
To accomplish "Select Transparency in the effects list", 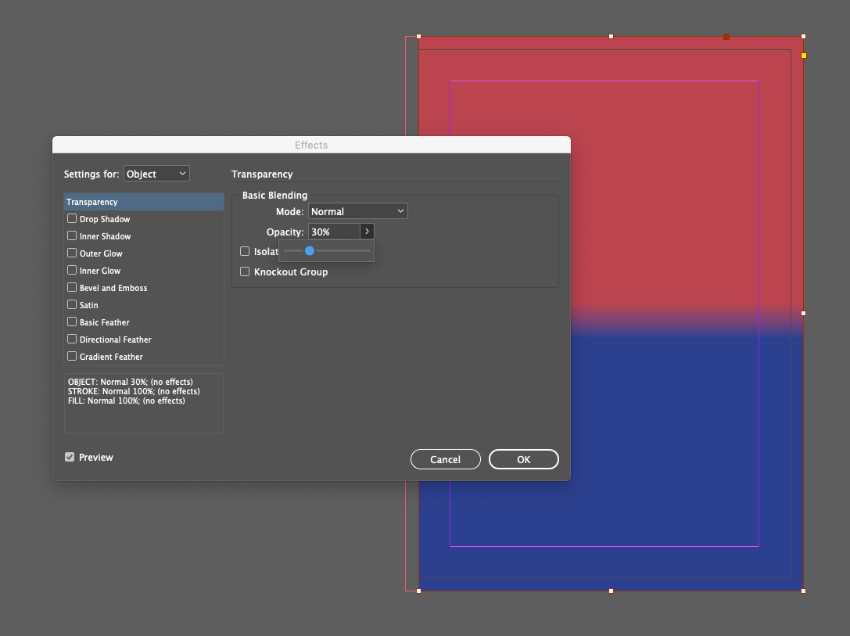I will coord(144,202).
